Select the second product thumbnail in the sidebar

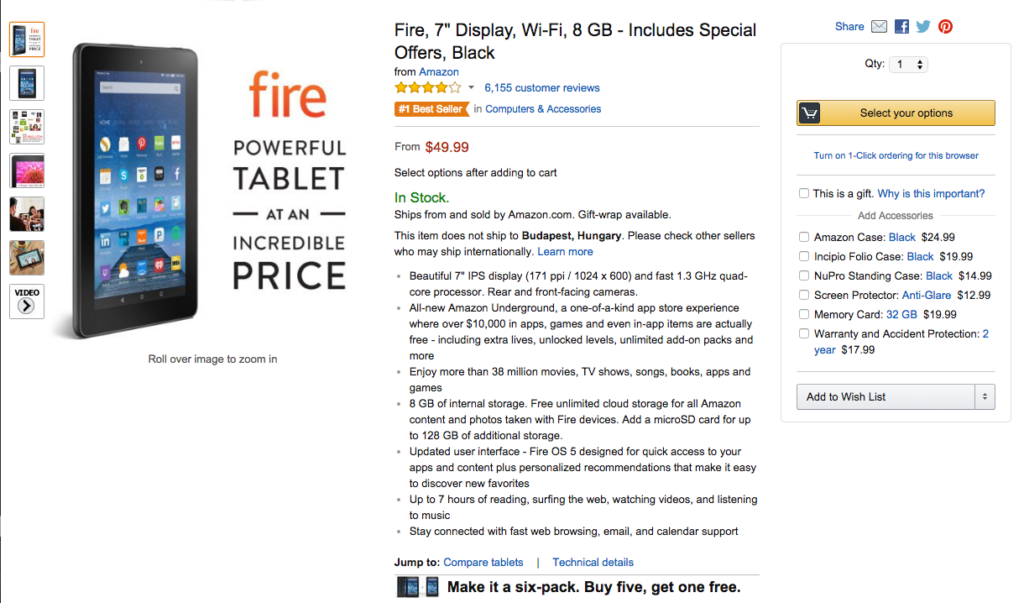[26, 83]
